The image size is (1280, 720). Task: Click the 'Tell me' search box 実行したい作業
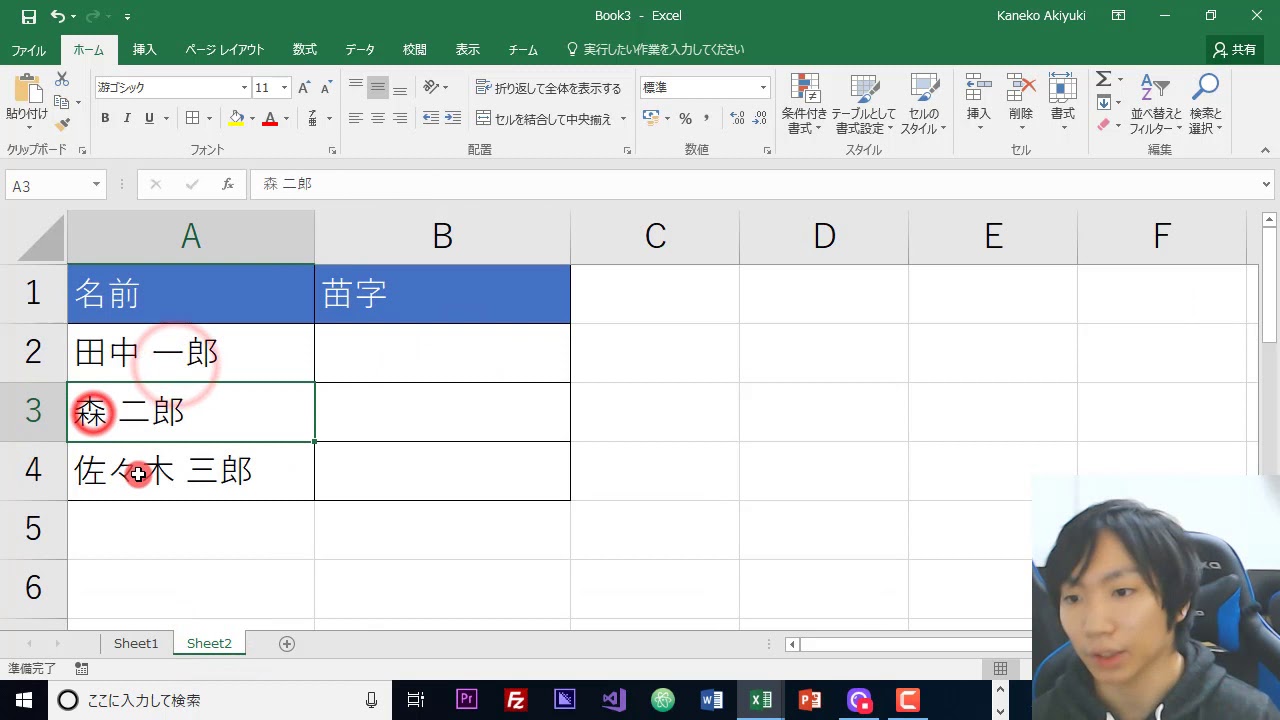coord(656,50)
